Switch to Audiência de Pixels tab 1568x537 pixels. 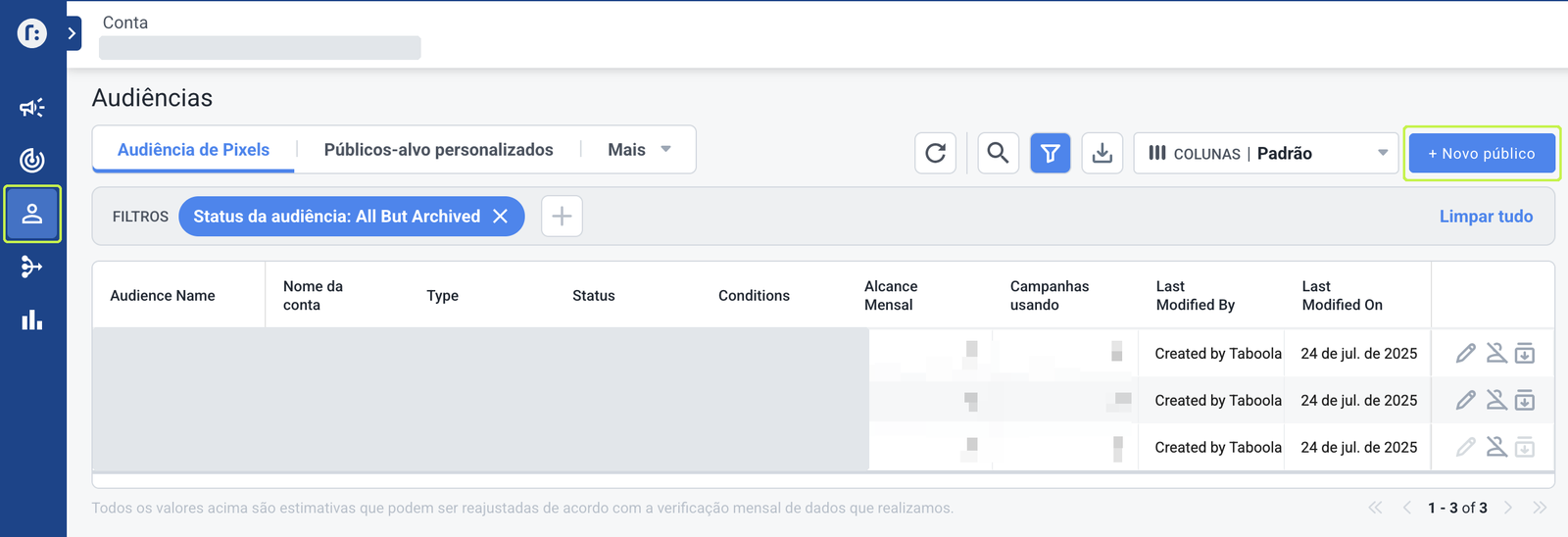click(x=193, y=150)
